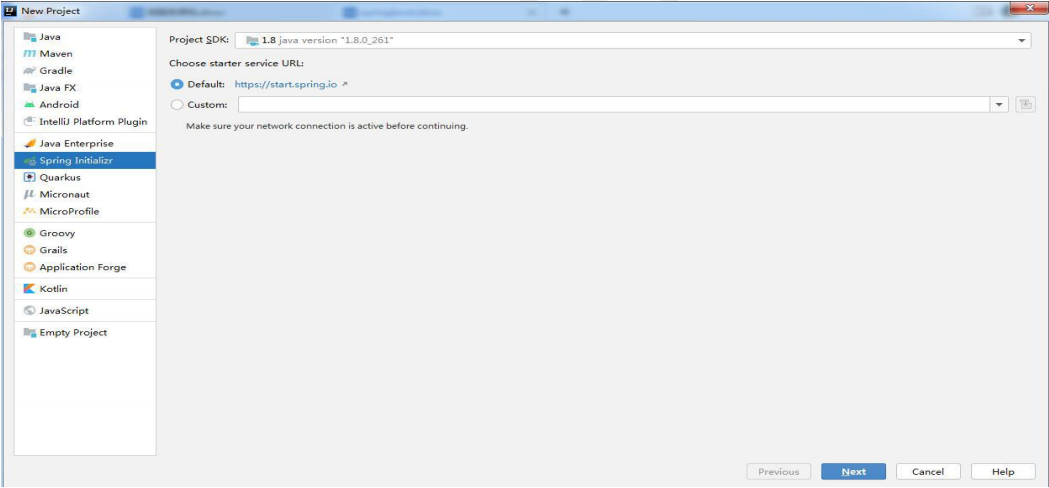Click the Application Forge icon
The height and width of the screenshot is (488, 1049).
[x=29, y=267]
